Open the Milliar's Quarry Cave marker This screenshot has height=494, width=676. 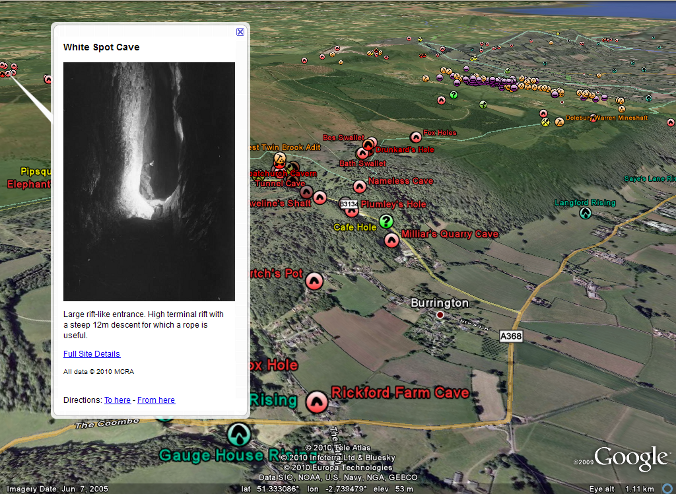point(392,241)
